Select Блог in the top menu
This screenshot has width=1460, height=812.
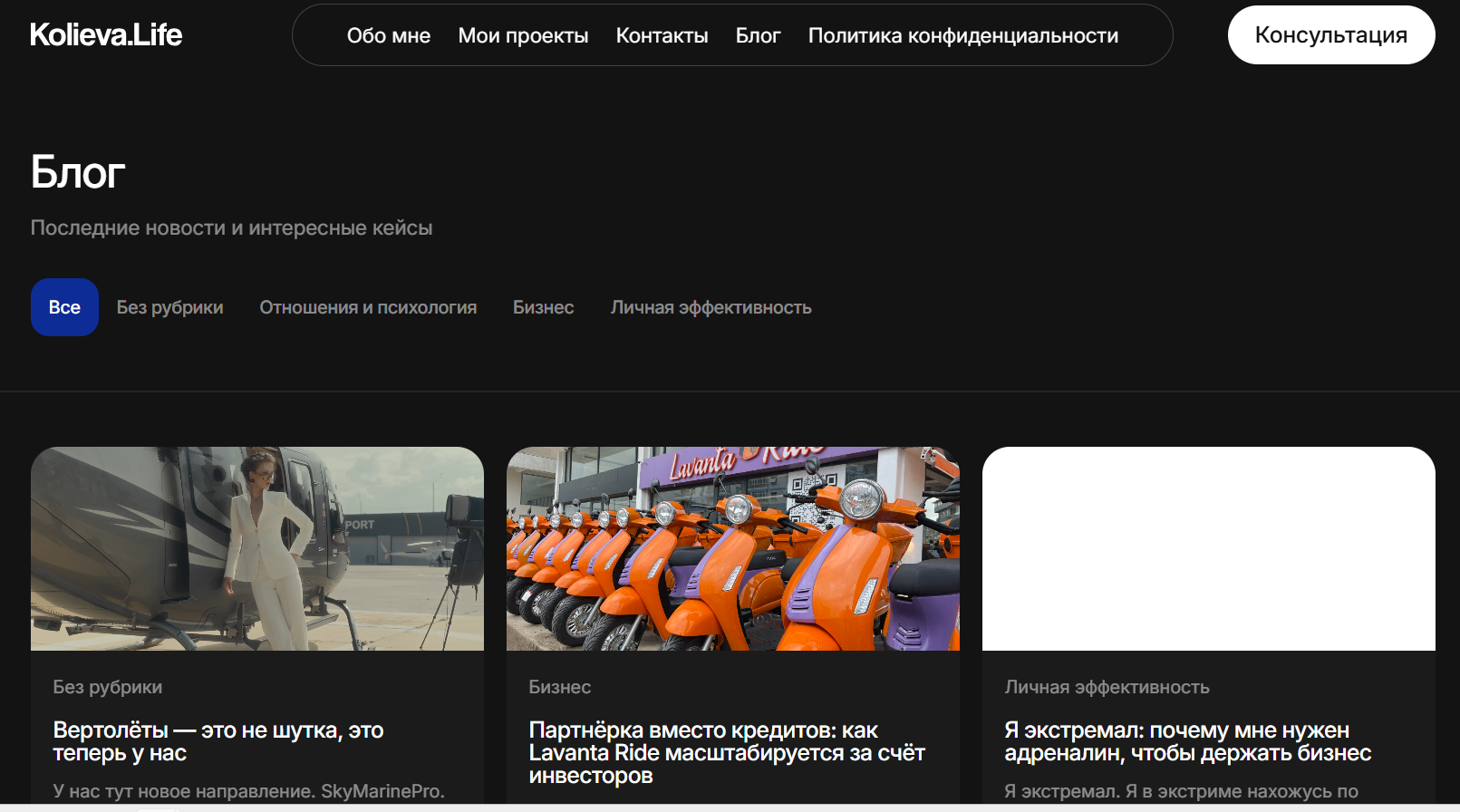(759, 35)
